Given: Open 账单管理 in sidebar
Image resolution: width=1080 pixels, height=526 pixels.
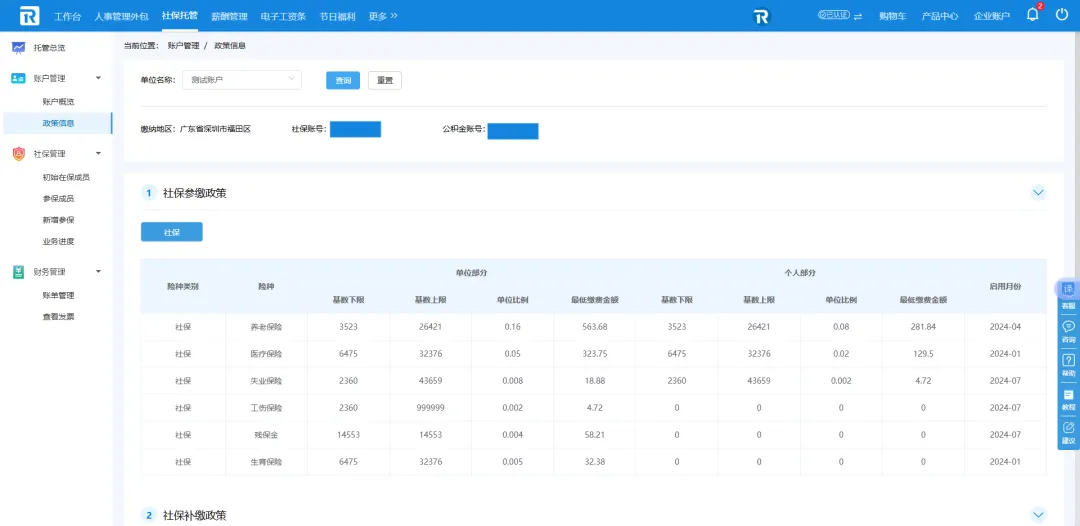Looking at the screenshot, I should [58, 295].
